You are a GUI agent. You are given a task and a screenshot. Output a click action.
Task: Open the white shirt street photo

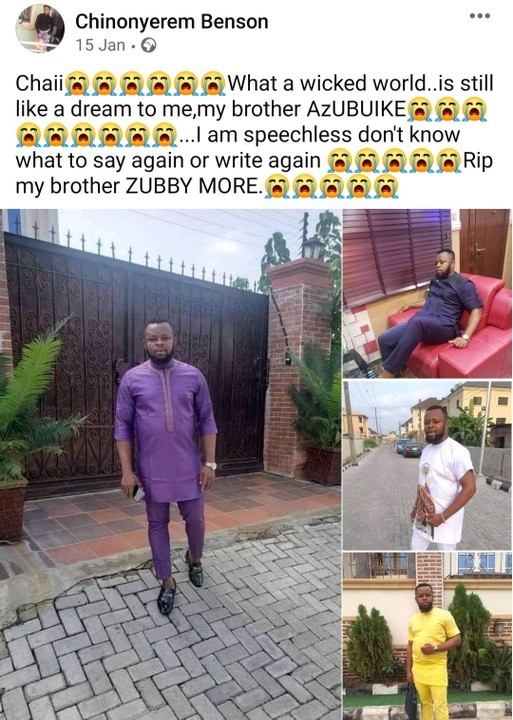coord(427,465)
